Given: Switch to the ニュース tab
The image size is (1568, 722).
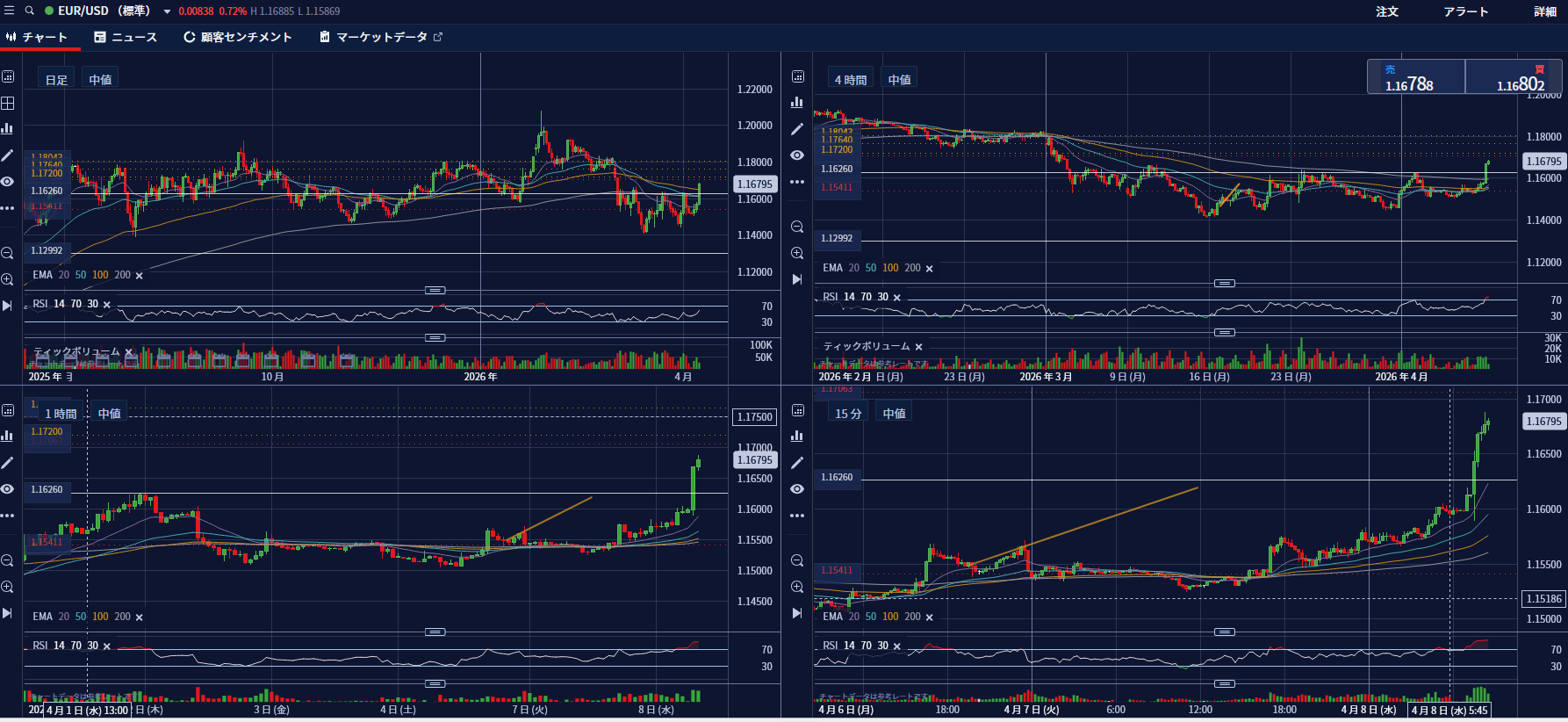Looking at the screenshot, I should coord(126,37).
